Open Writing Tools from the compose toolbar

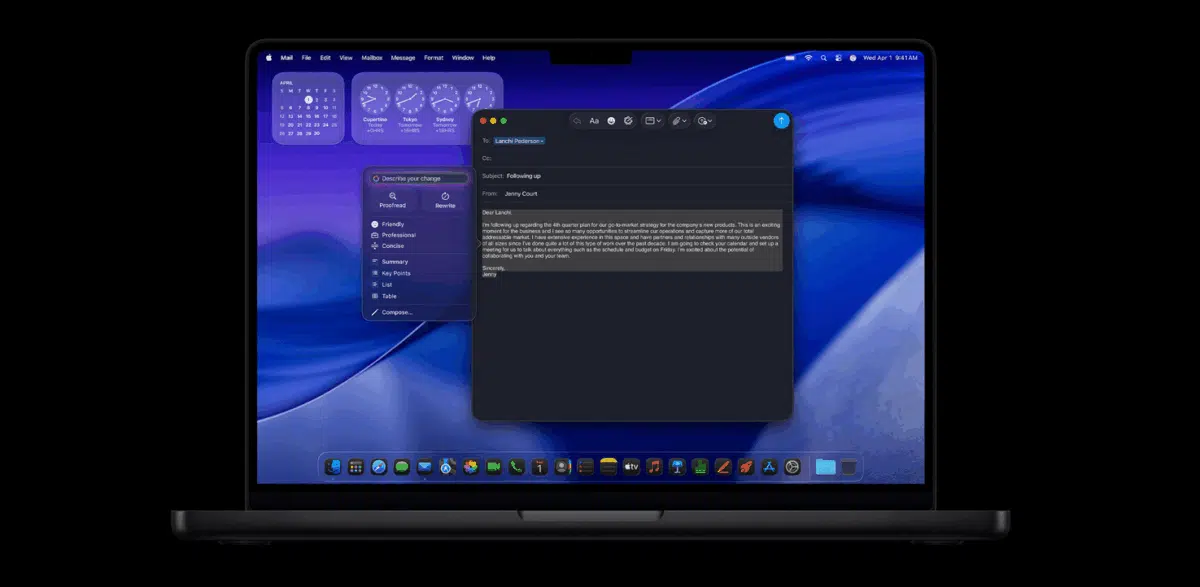tap(628, 120)
